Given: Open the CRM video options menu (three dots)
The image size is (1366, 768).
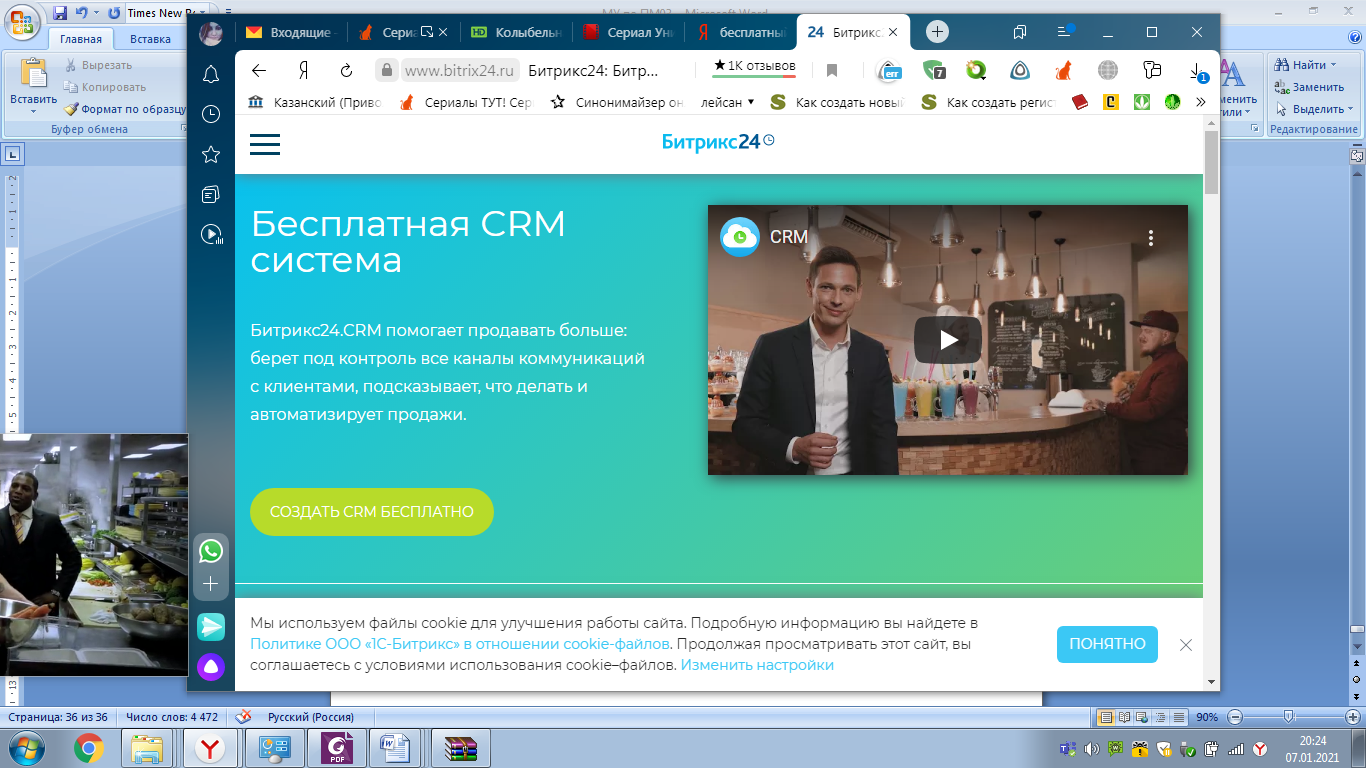Looking at the screenshot, I should click(x=1151, y=238).
